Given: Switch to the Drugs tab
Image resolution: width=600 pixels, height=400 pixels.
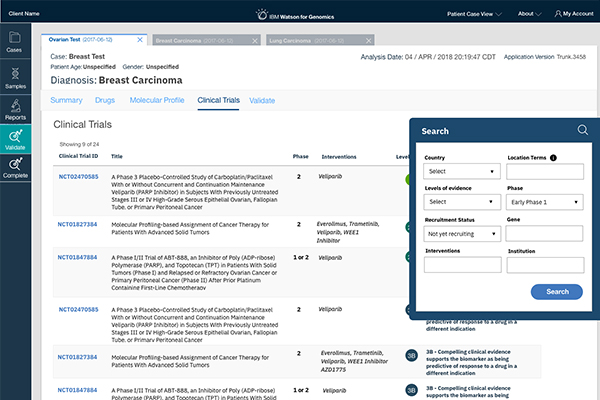Looking at the screenshot, I should pyautogui.click(x=103, y=101).
